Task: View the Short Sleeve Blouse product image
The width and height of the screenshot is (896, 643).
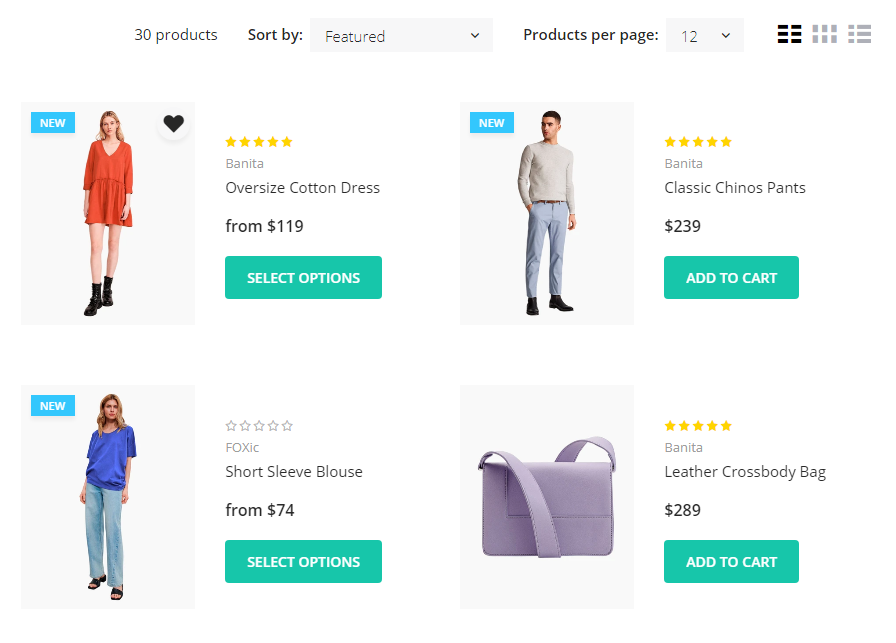Action: click(107, 497)
